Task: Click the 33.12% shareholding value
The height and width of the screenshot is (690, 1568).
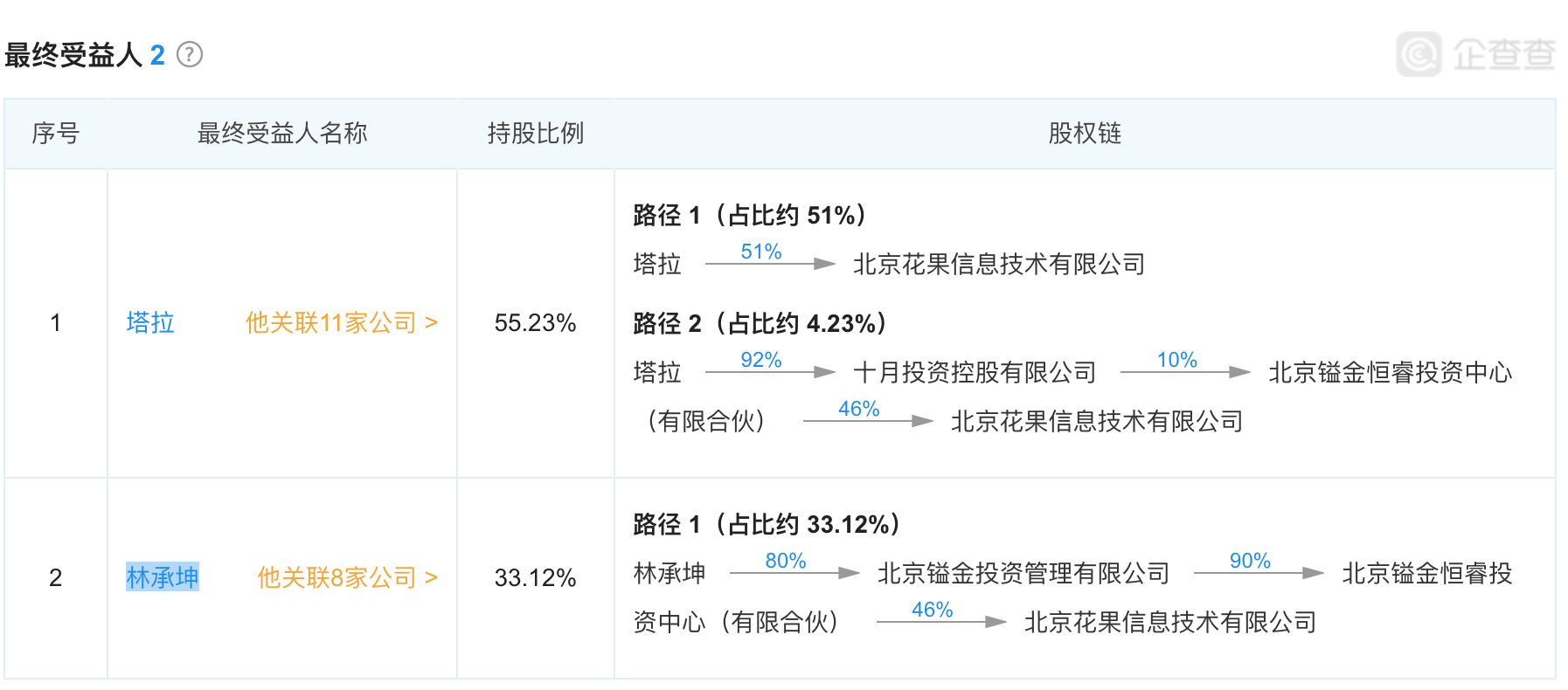Action: click(x=535, y=577)
